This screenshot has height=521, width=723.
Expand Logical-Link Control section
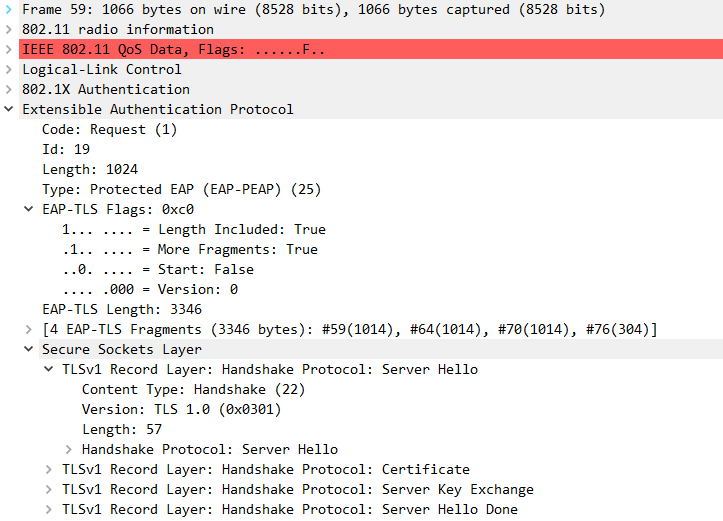(x=9, y=69)
